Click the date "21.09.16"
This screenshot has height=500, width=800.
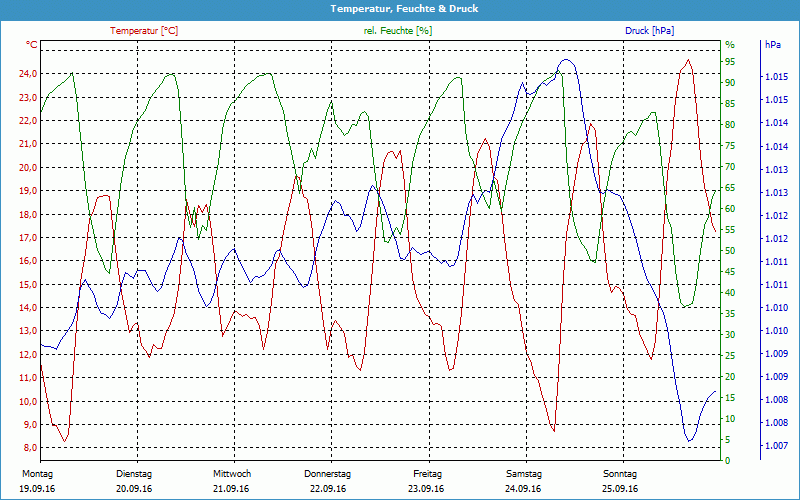pos(231,489)
